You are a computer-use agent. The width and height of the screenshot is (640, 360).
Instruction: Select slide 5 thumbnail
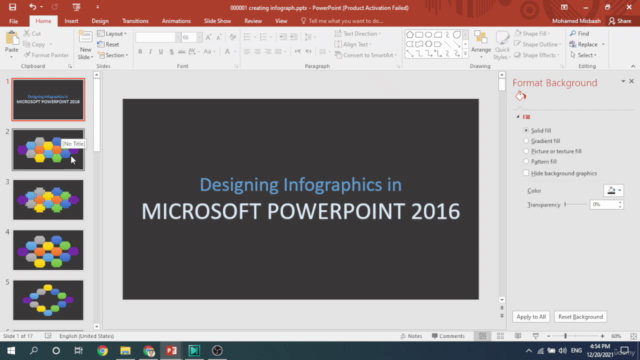(48, 300)
